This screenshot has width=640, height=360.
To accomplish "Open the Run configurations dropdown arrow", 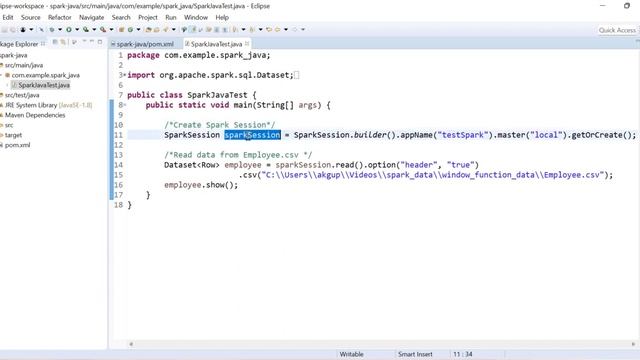I will click(77, 30).
